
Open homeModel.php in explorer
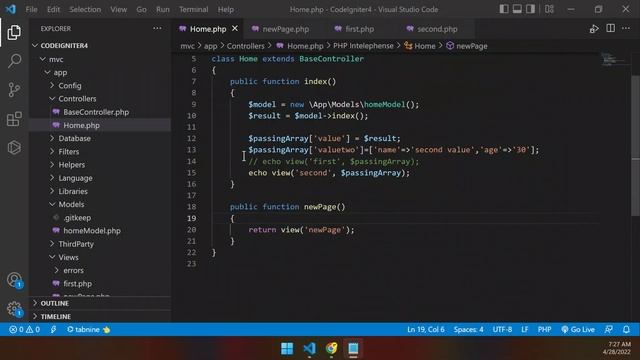92,231
